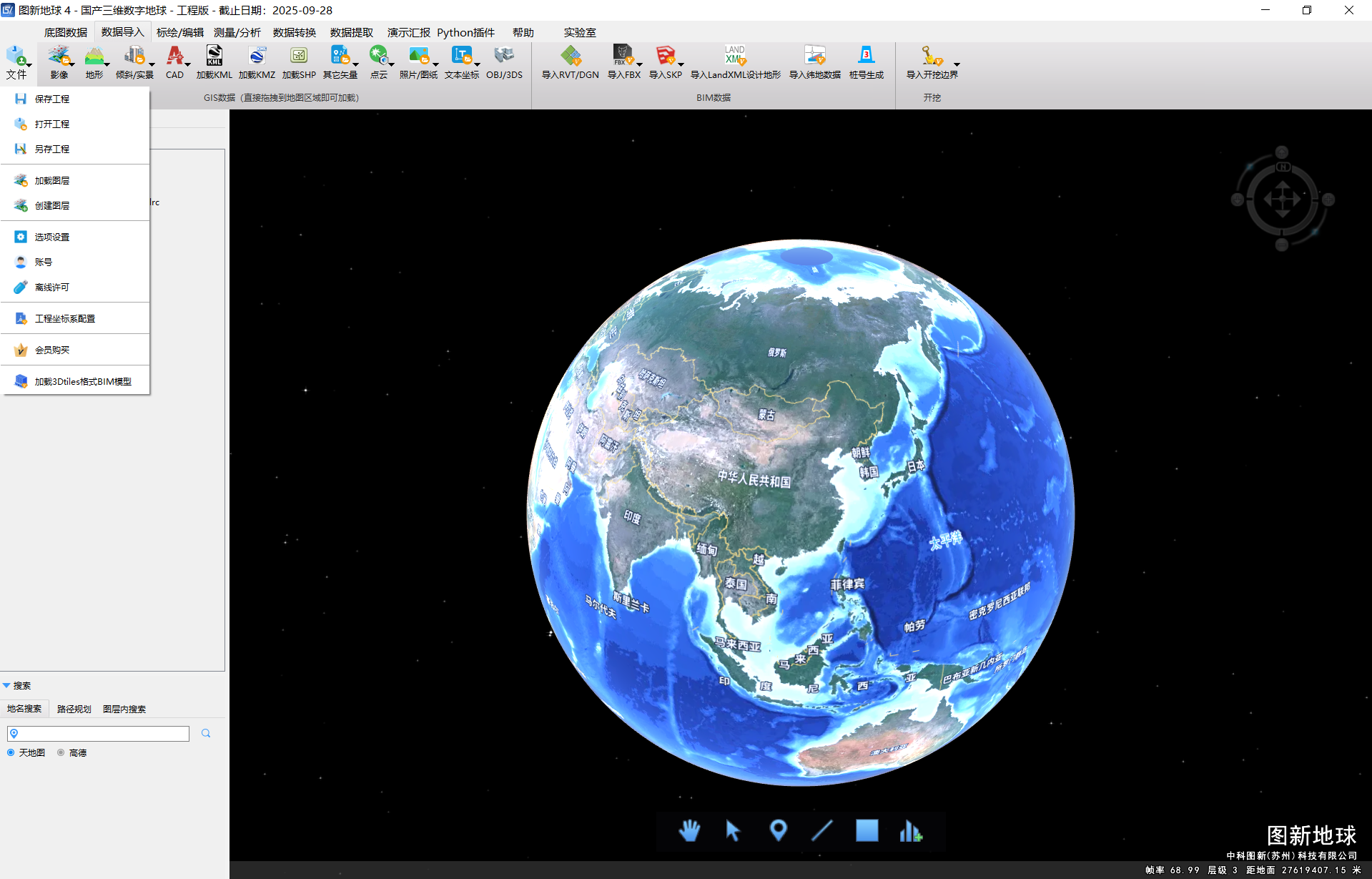Image resolution: width=1372 pixels, height=879 pixels.
Task: Click the 点云 point cloud icon
Action: click(x=378, y=56)
